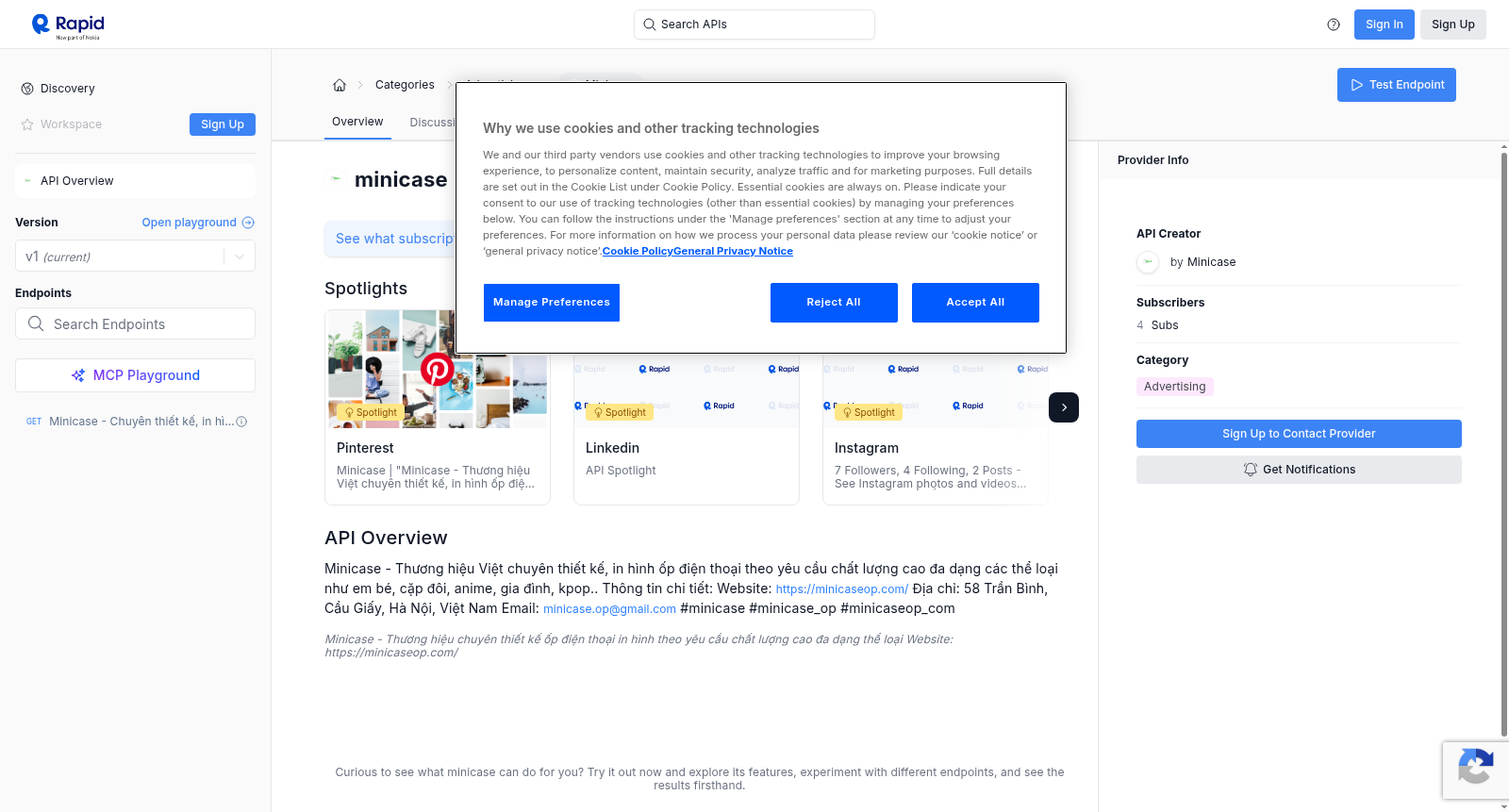Viewport: 1509px width, 812px height.
Task: Focus the Search Endpoints field
Action: click(x=135, y=323)
